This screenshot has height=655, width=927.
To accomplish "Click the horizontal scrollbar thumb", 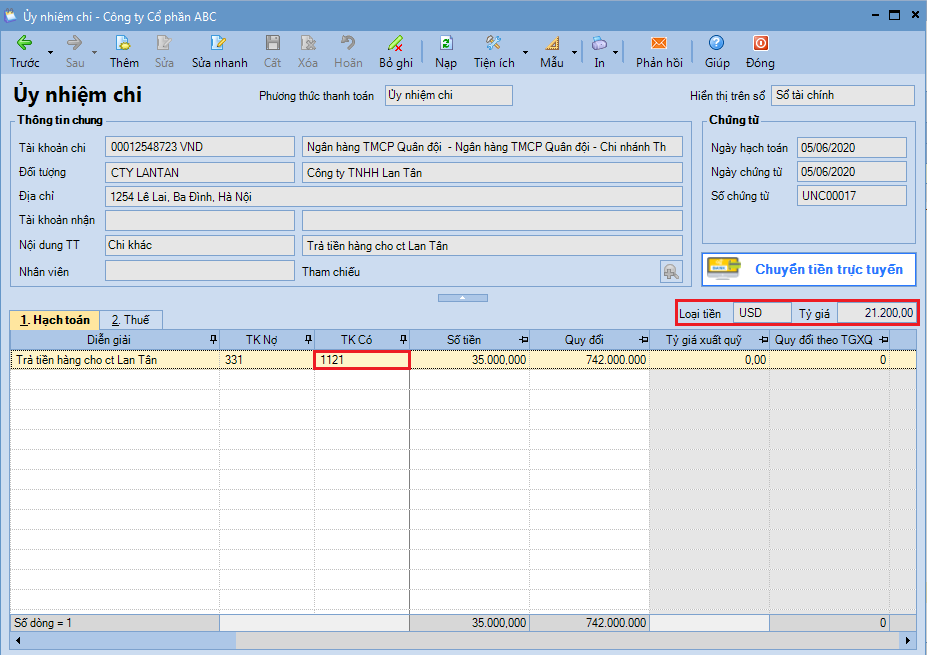I will tap(130, 640).
